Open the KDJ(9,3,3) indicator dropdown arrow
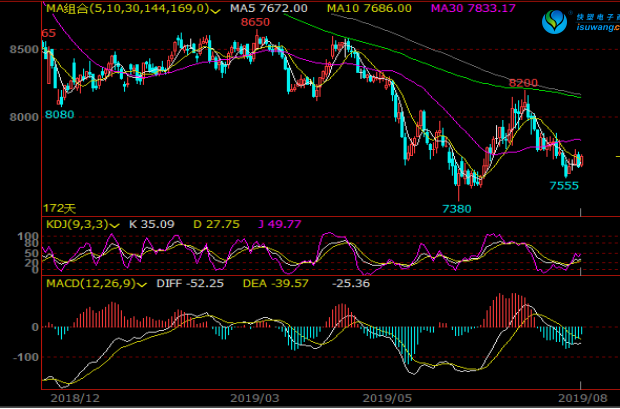620x409 pixels. tap(114, 226)
